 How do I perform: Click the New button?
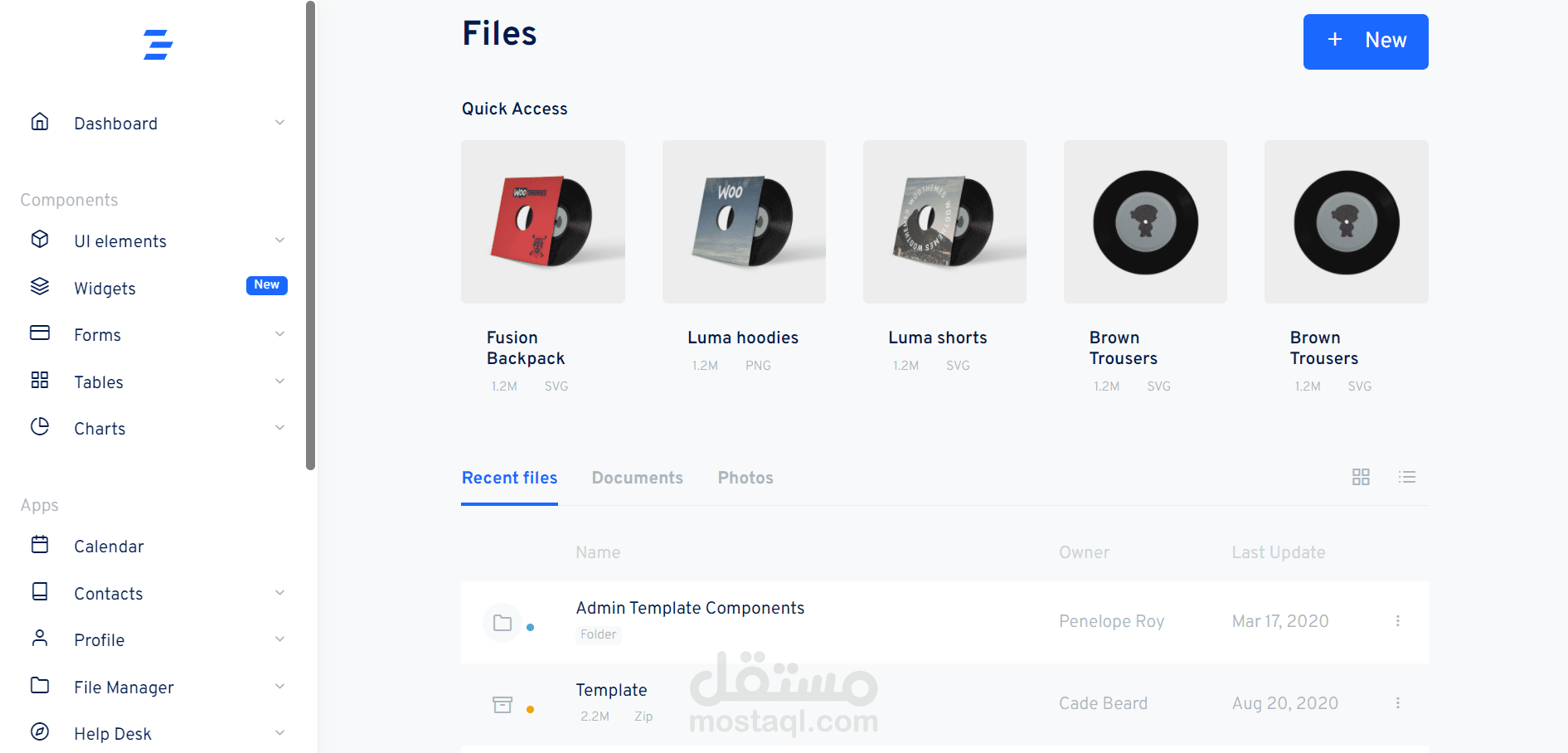click(1366, 41)
